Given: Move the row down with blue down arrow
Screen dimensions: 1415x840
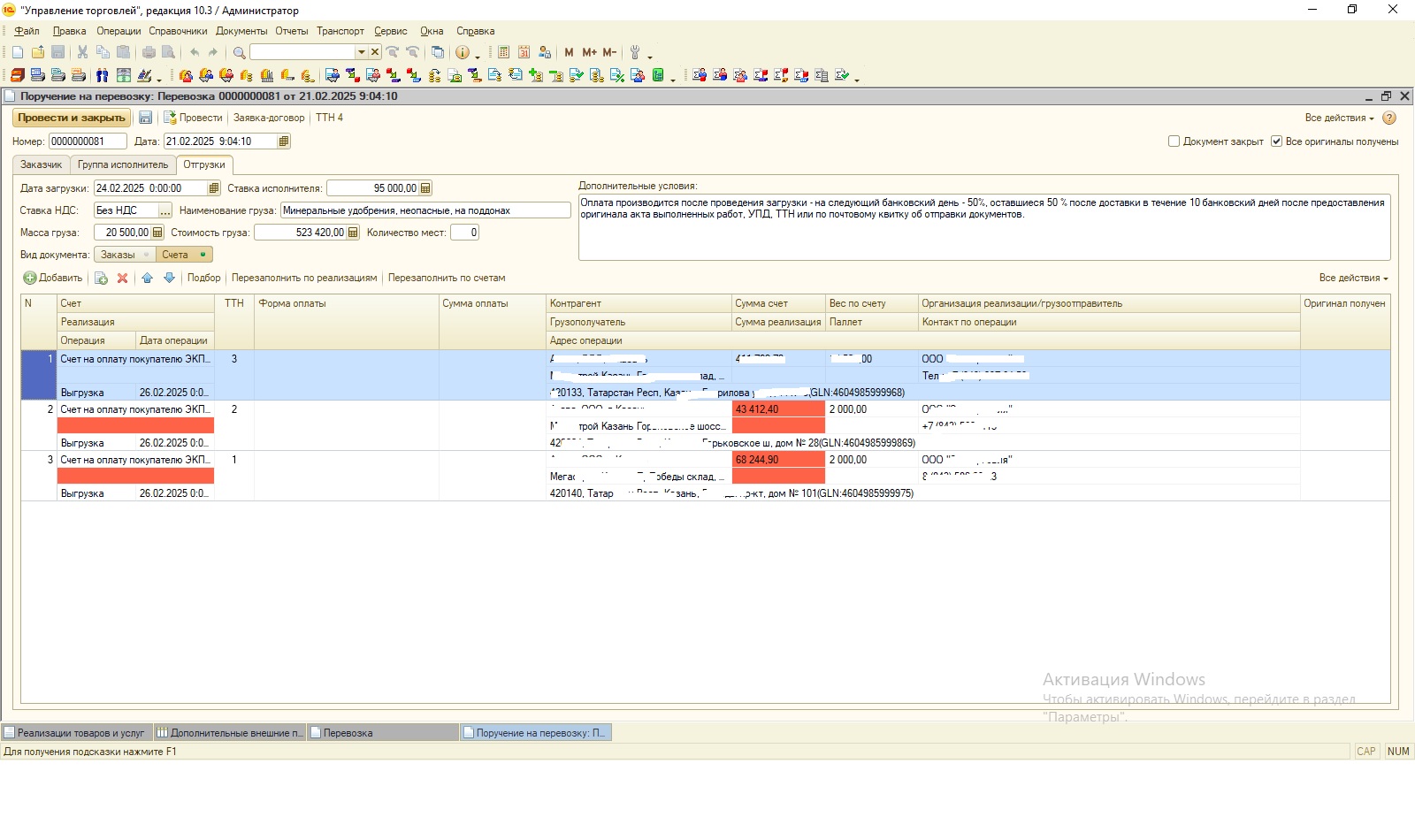Looking at the screenshot, I should pos(169,278).
